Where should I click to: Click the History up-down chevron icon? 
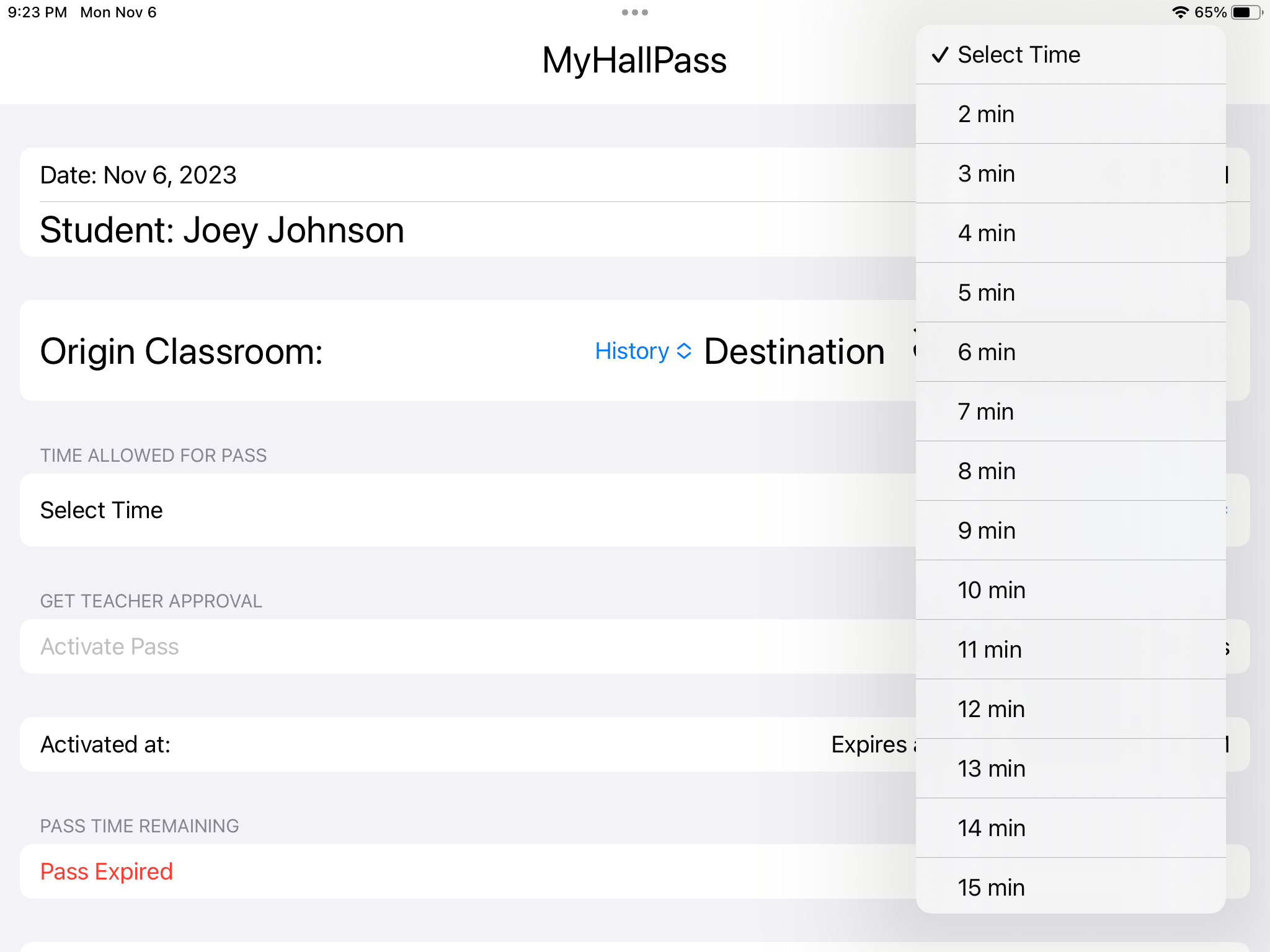tap(684, 351)
